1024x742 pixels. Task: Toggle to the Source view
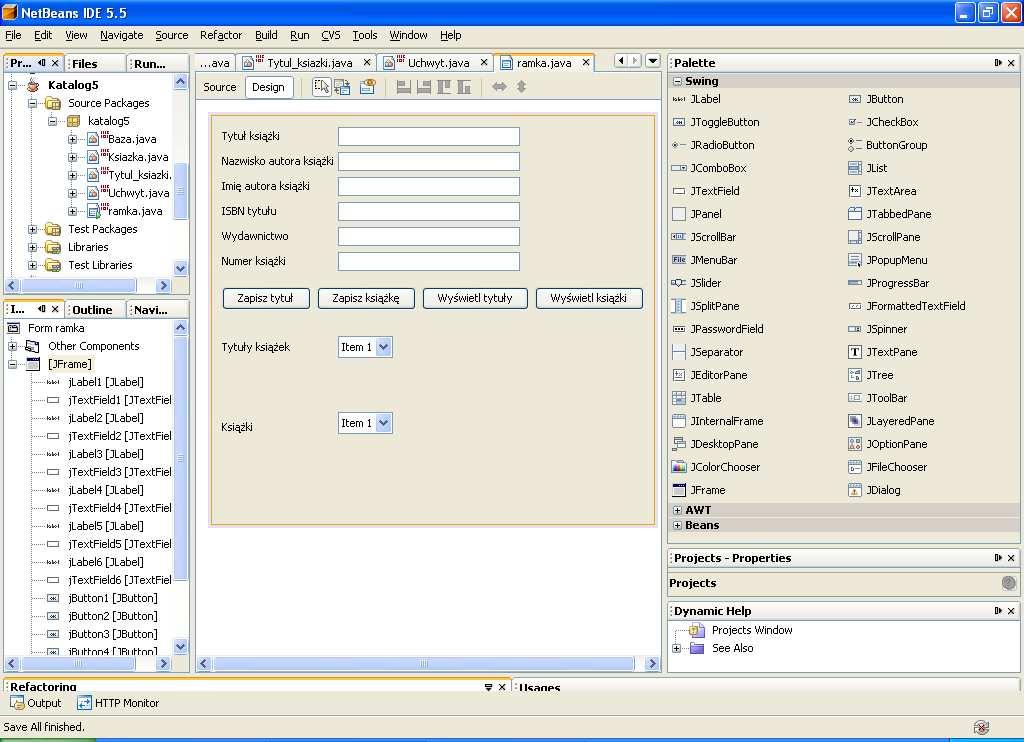219,87
